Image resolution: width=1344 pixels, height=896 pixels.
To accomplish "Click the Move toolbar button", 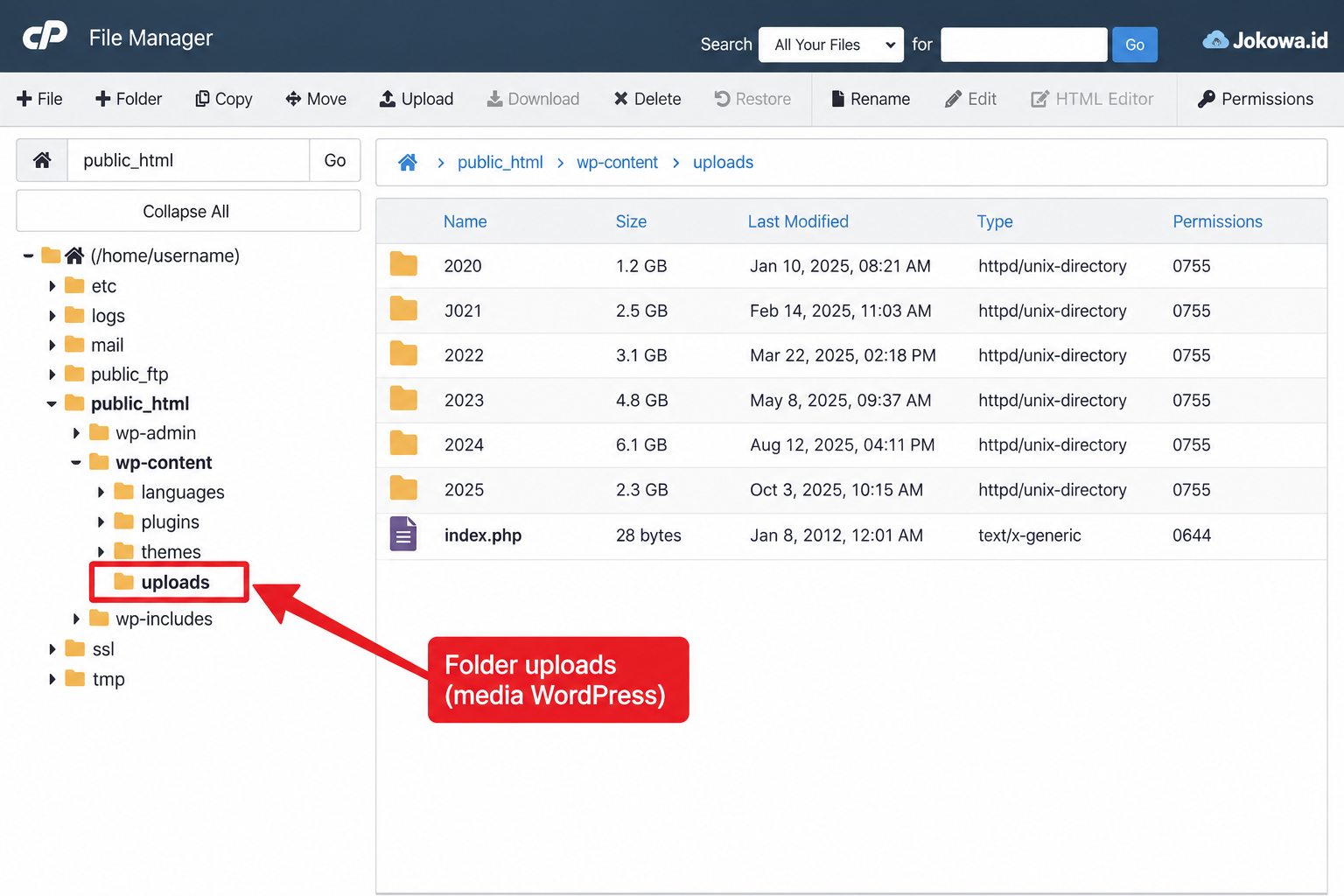I will 316,99.
